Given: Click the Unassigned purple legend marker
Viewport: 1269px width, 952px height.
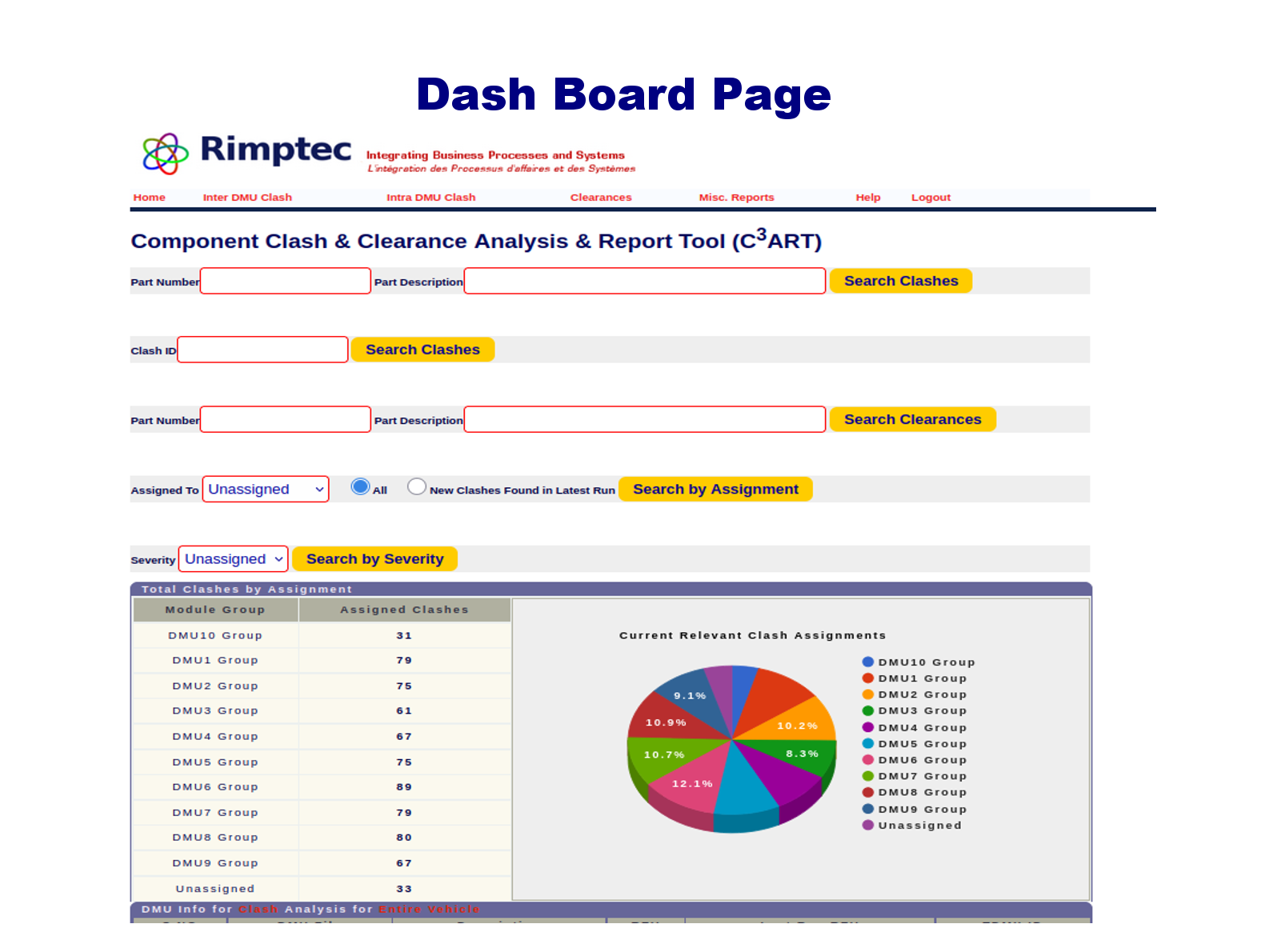Looking at the screenshot, I should [x=867, y=825].
